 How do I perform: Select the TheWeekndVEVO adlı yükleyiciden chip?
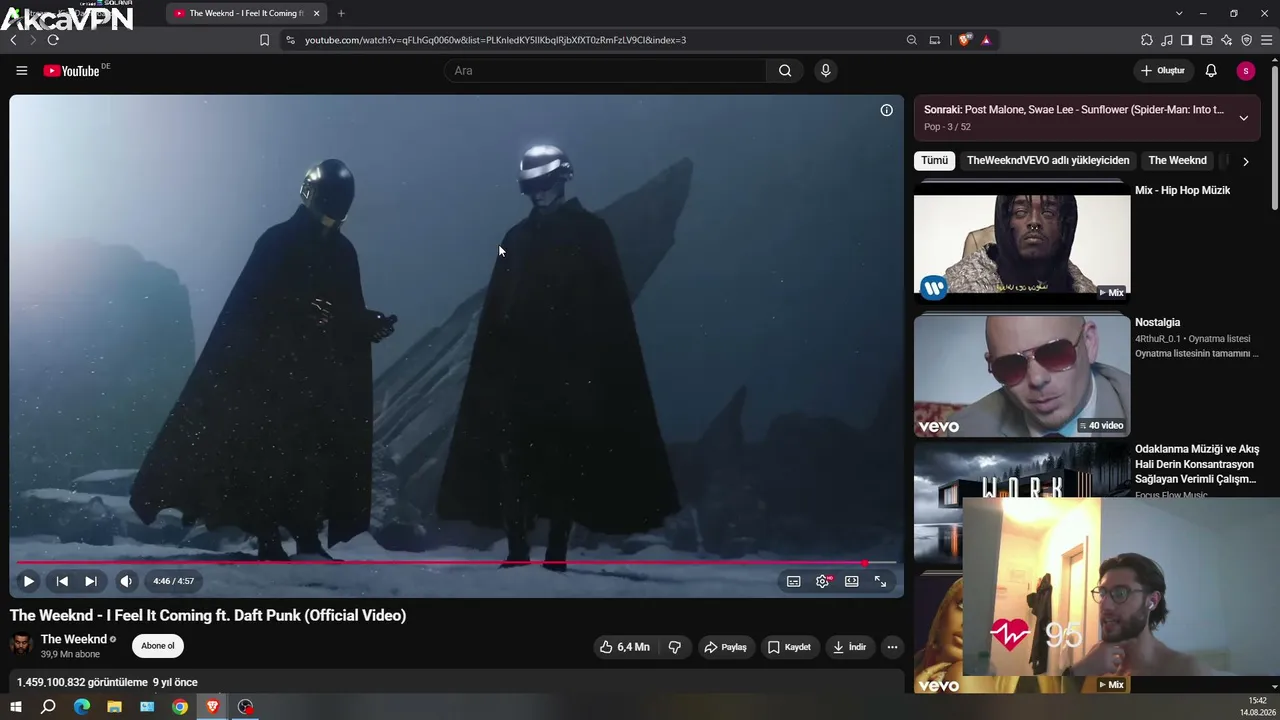click(x=1048, y=160)
